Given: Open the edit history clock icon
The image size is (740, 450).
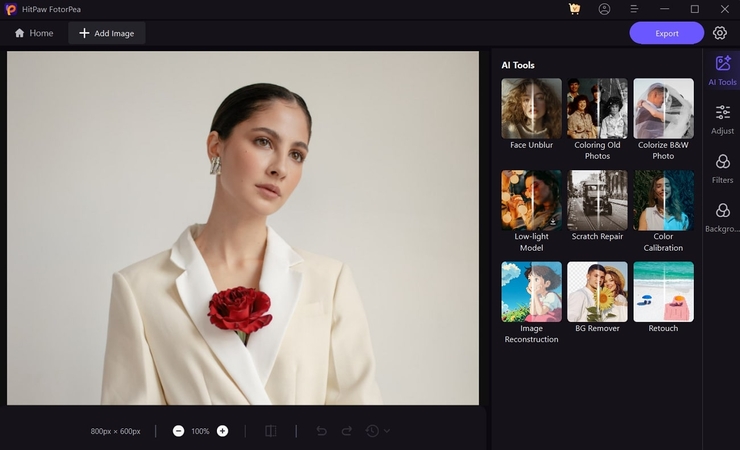Looking at the screenshot, I should pos(372,431).
